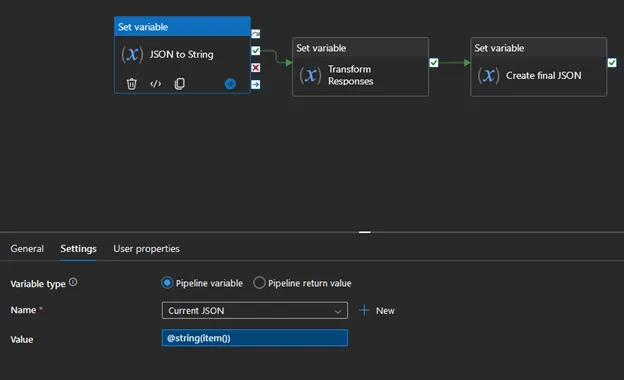624x380 pixels.
Task: Click success connector on Transform Responses activity
Action: click(x=434, y=63)
